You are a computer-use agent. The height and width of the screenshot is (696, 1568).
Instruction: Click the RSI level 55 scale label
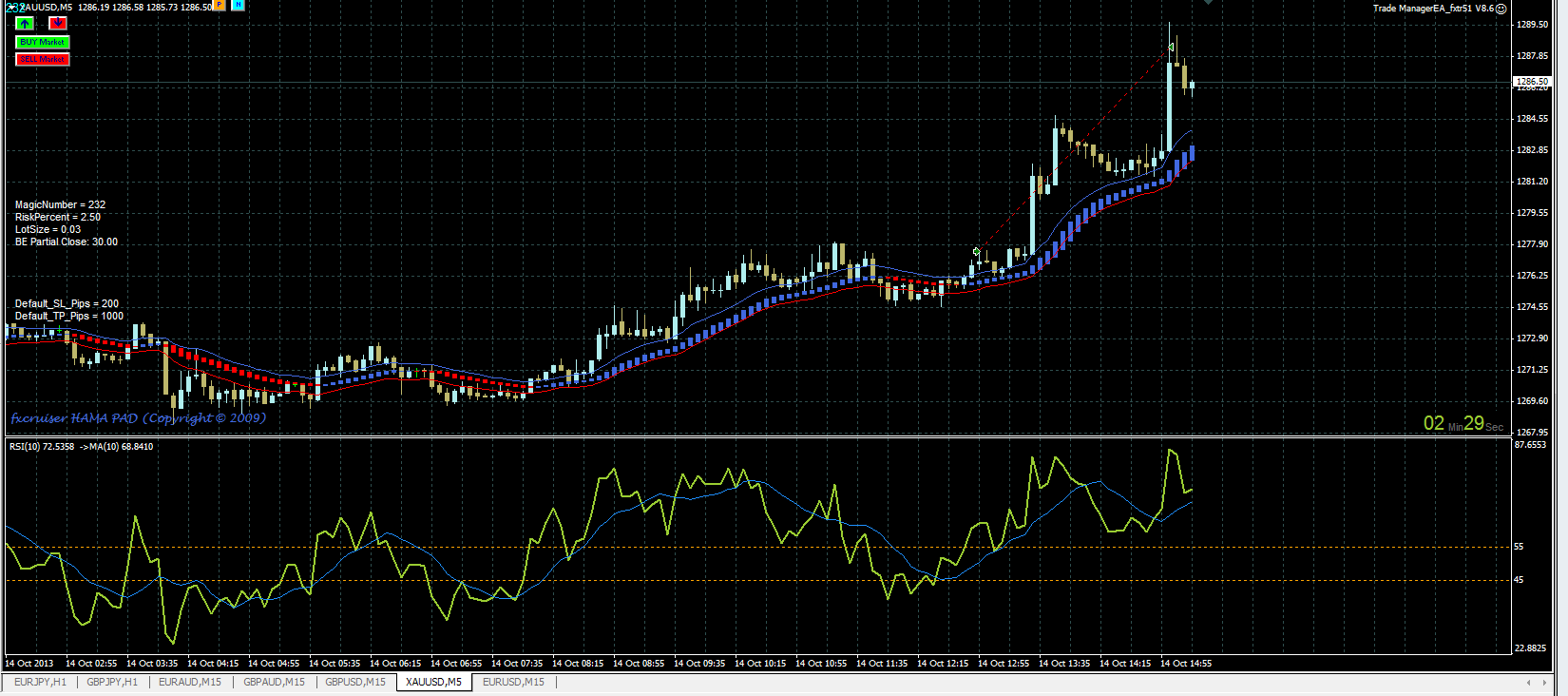click(1519, 547)
